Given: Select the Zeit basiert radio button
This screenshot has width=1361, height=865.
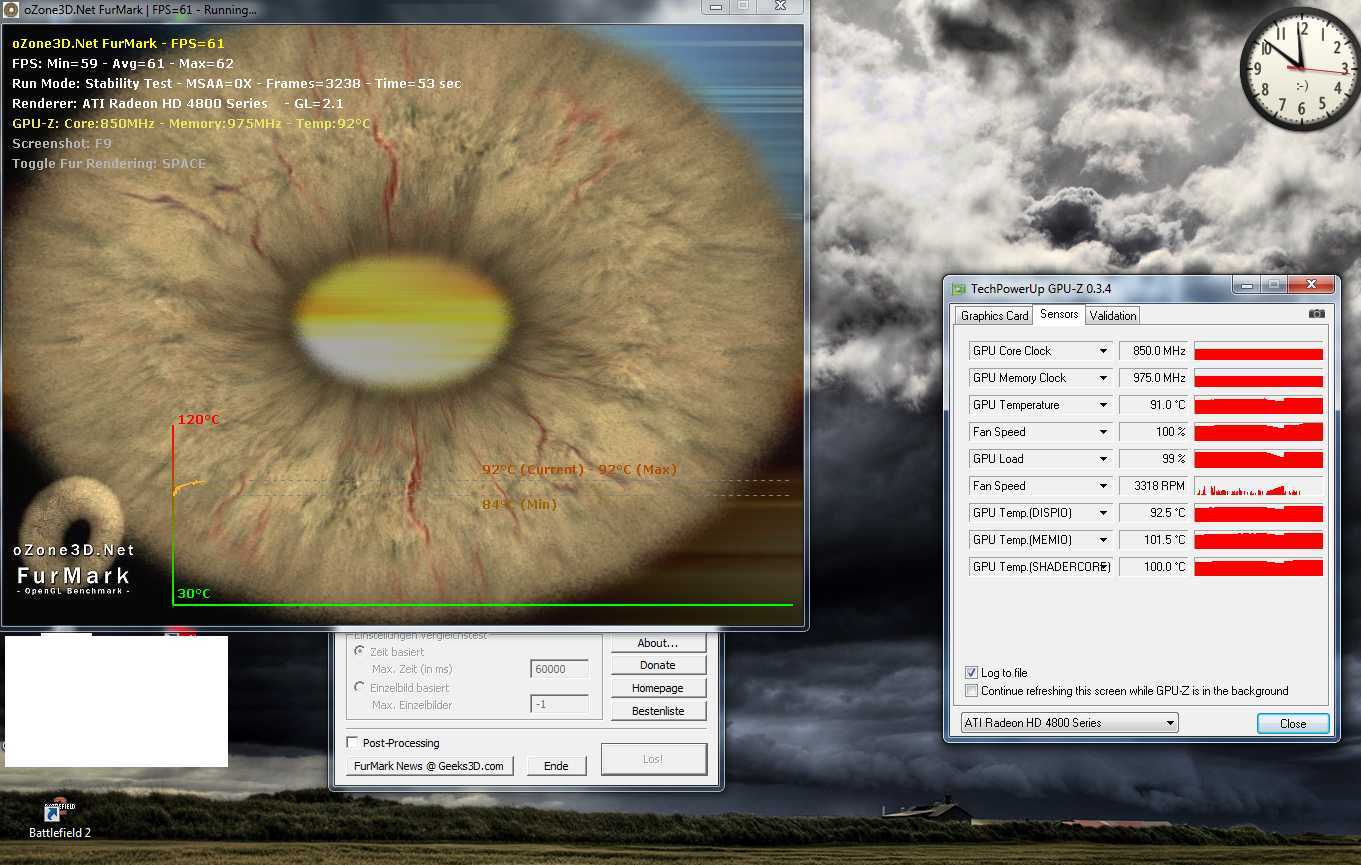Looking at the screenshot, I should point(360,651).
